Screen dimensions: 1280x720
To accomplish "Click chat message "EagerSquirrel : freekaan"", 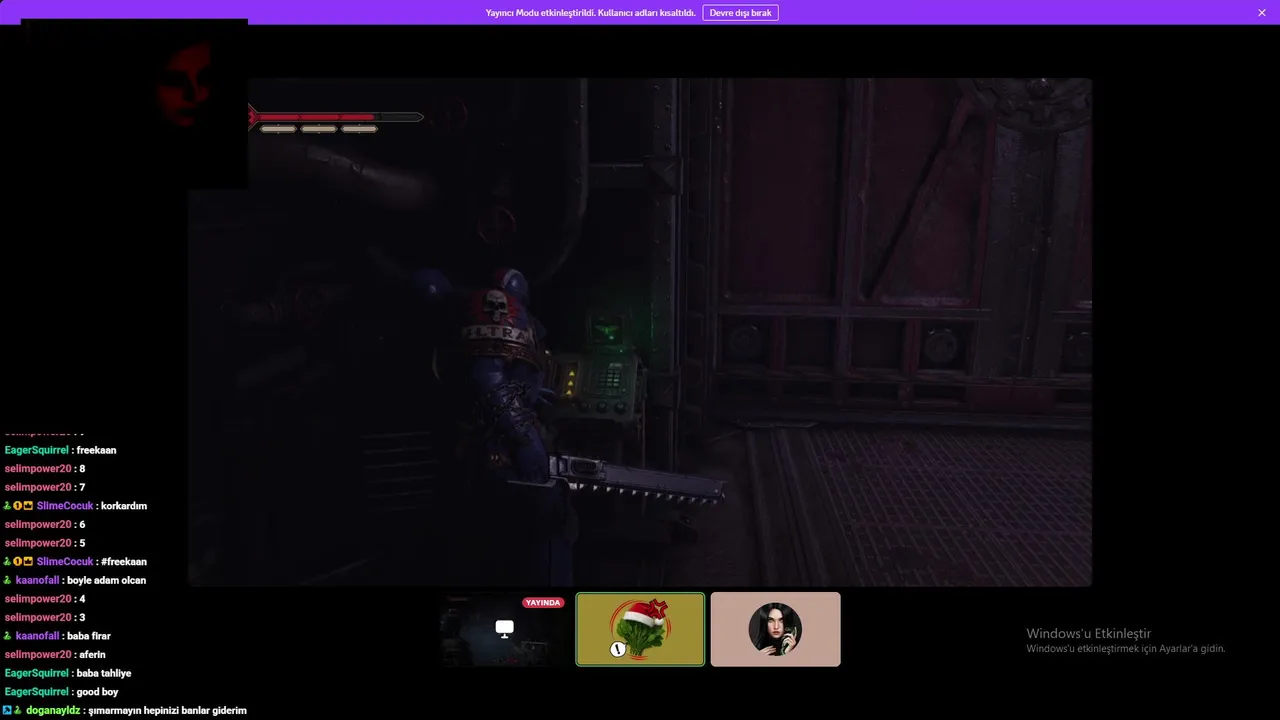I will [60, 450].
